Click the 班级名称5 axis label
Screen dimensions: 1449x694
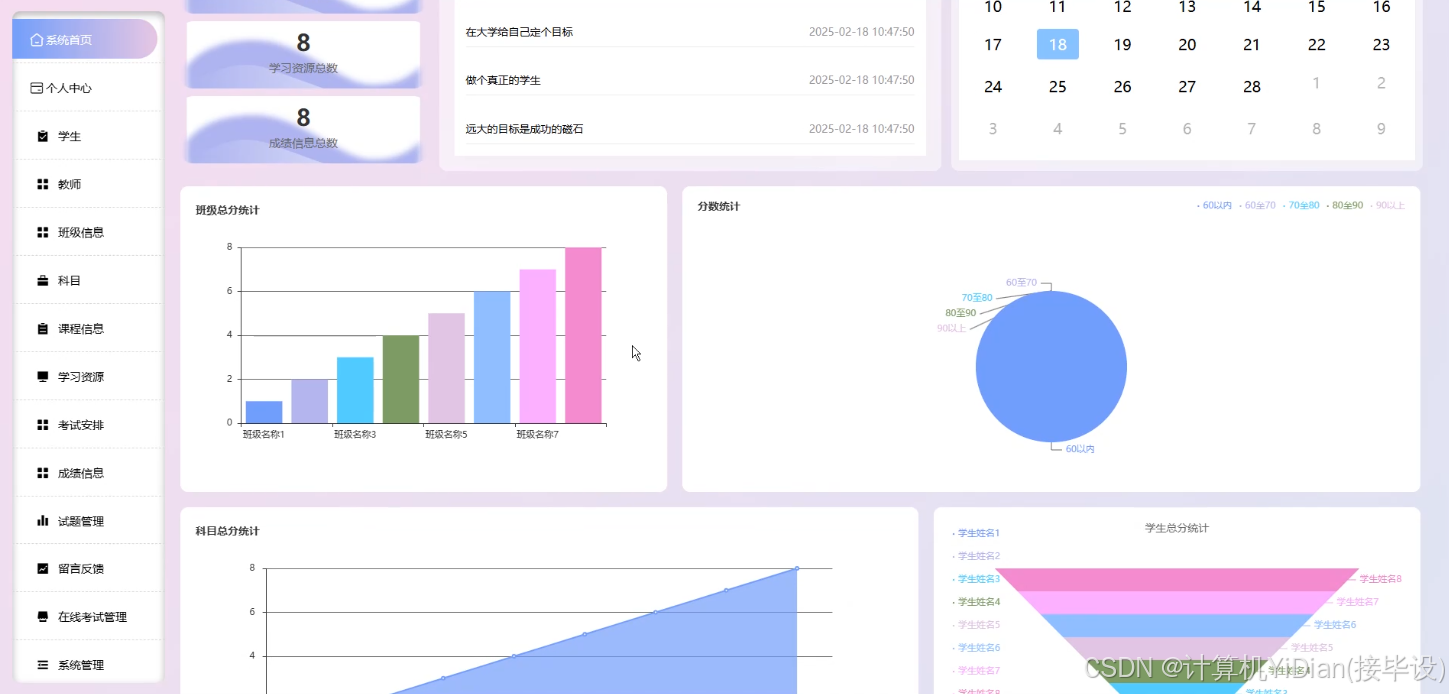coord(446,435)
